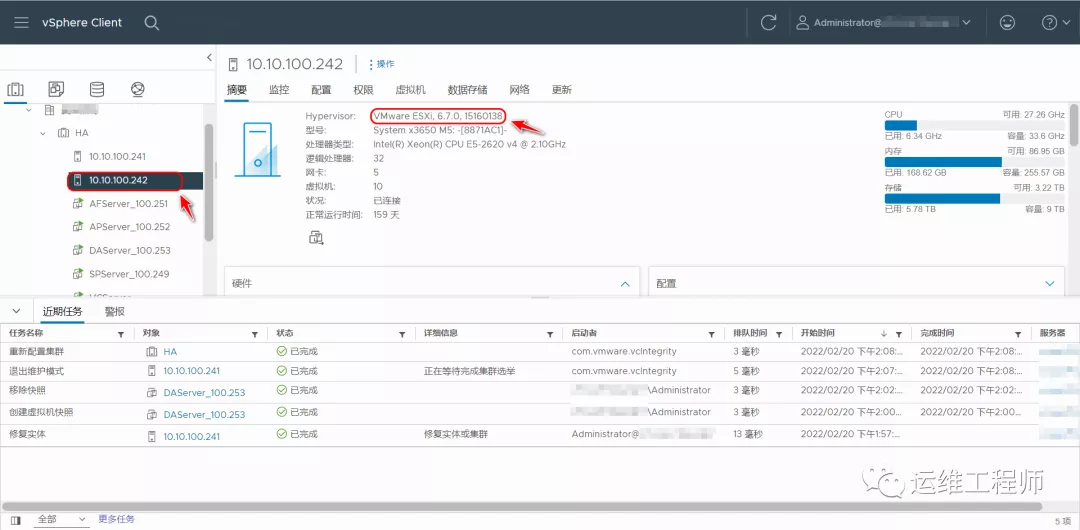Collapse the 硬件 hardware panel
The width and height of the screenshot is (1080, 530).
coord(625,284)
